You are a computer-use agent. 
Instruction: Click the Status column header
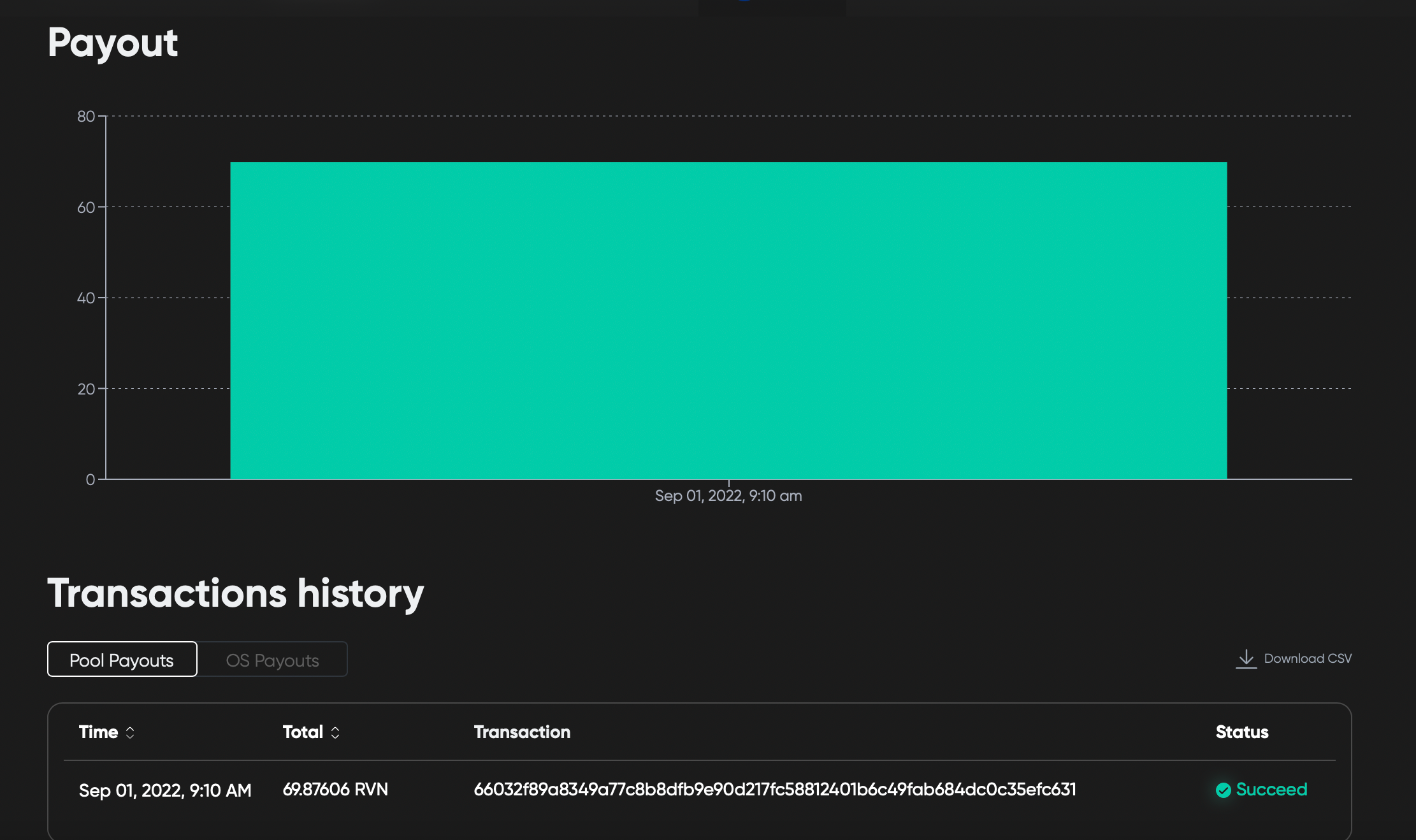coord(1242,732)
